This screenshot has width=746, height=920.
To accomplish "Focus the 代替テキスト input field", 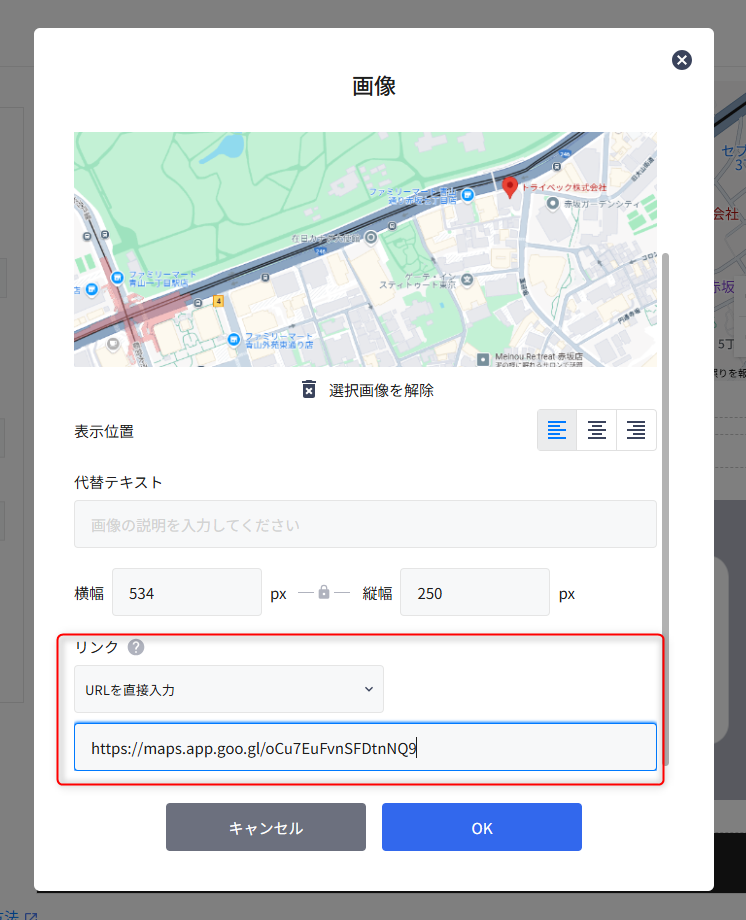I will (x=365, y=524).
